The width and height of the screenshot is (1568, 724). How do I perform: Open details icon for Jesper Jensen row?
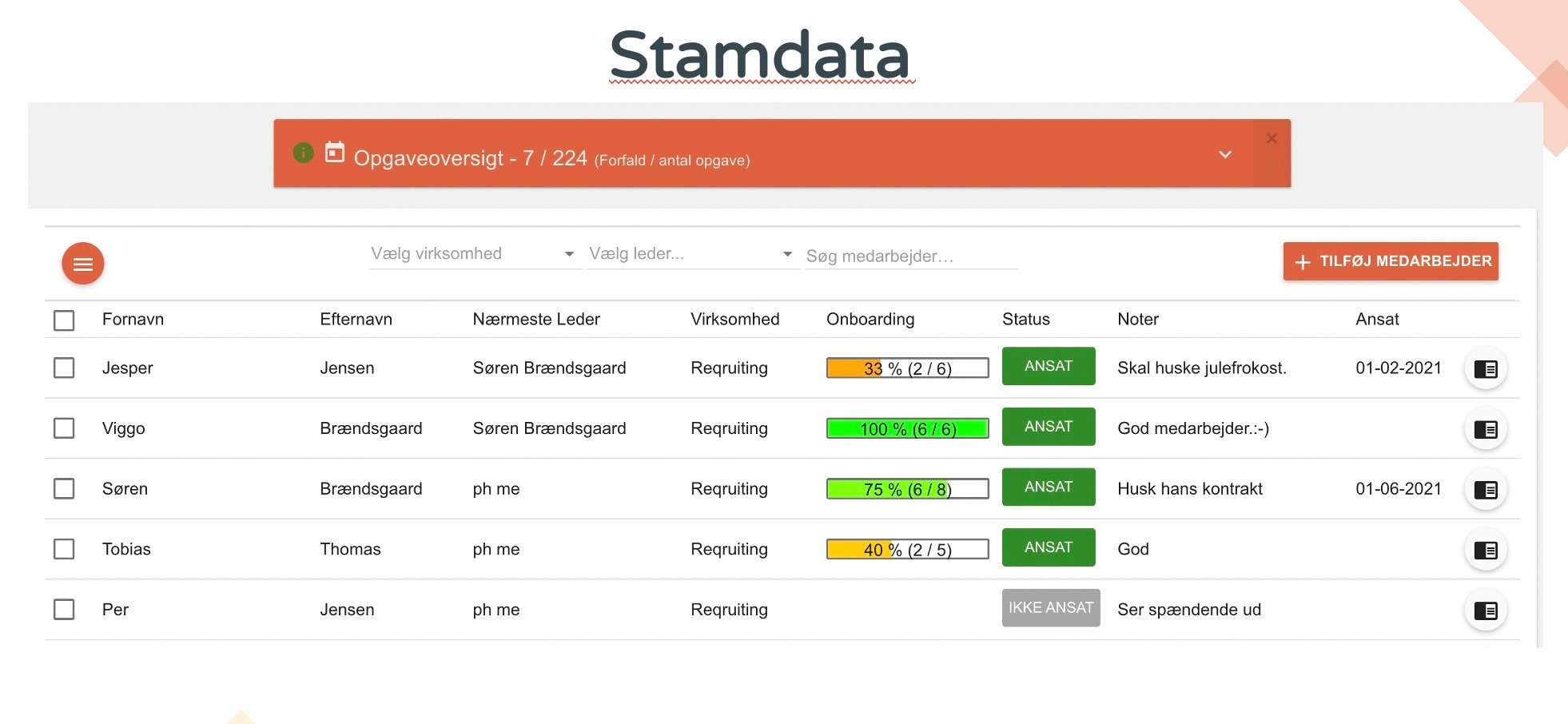click(1486, 368)
